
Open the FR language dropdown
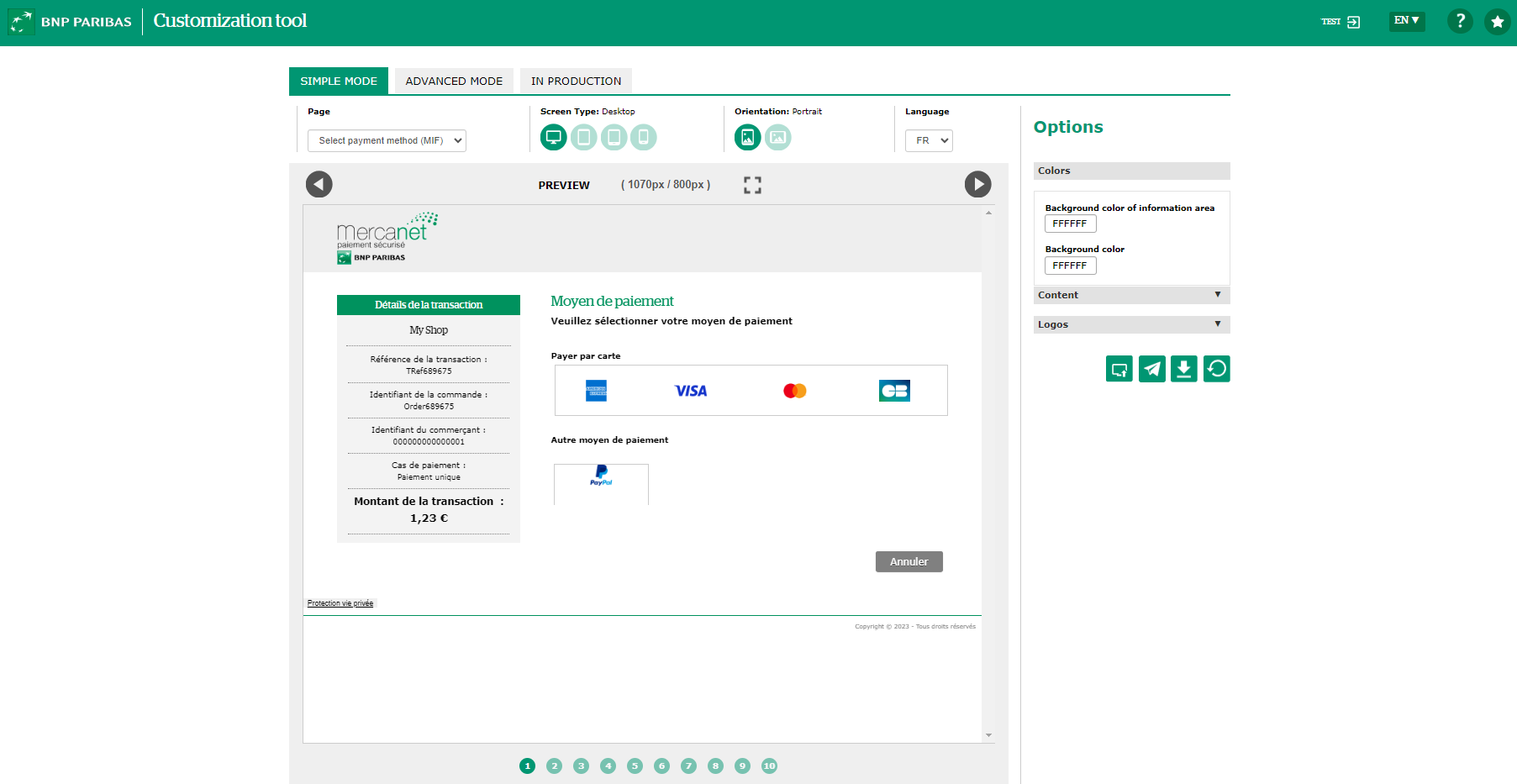tap(929, 140)
